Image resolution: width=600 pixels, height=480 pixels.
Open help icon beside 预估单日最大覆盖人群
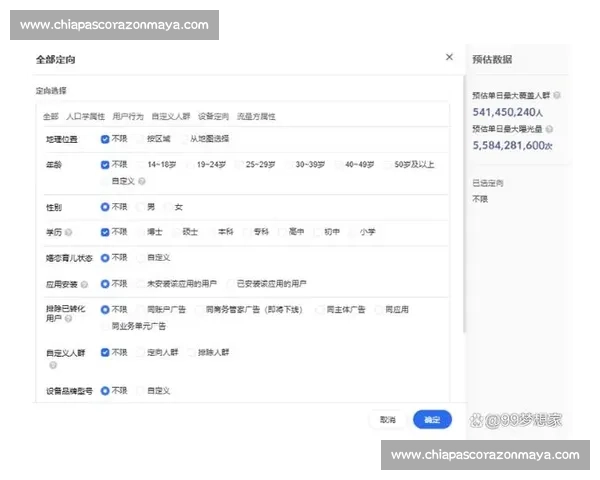pos(557,95)
